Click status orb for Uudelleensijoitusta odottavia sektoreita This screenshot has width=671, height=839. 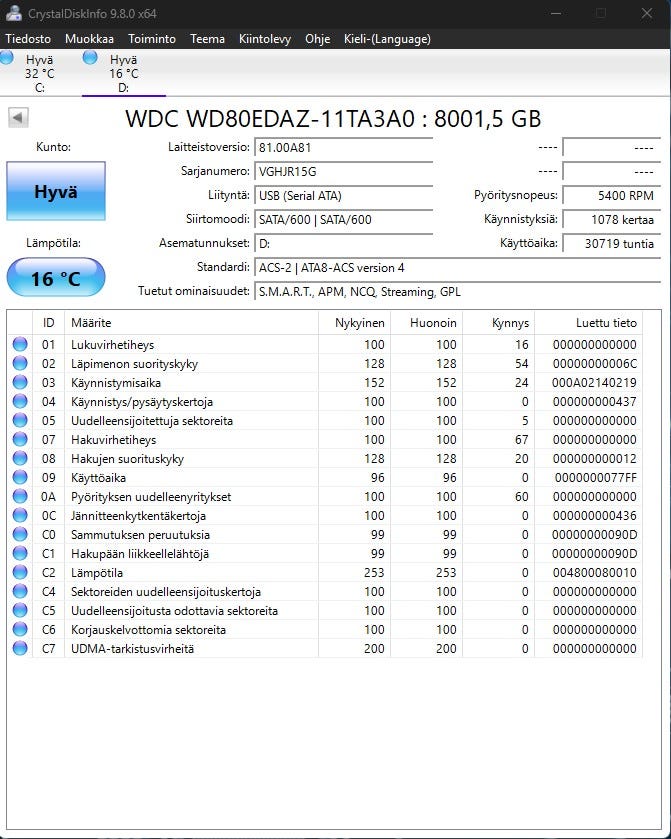[x=20, y=610]
